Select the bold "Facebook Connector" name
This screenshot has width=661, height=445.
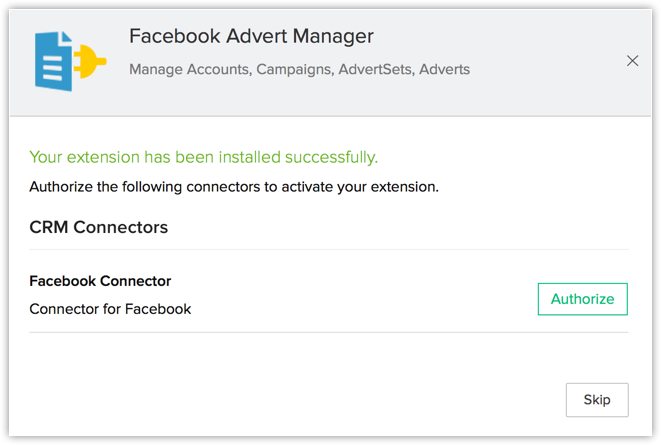(x=100, y=281)
